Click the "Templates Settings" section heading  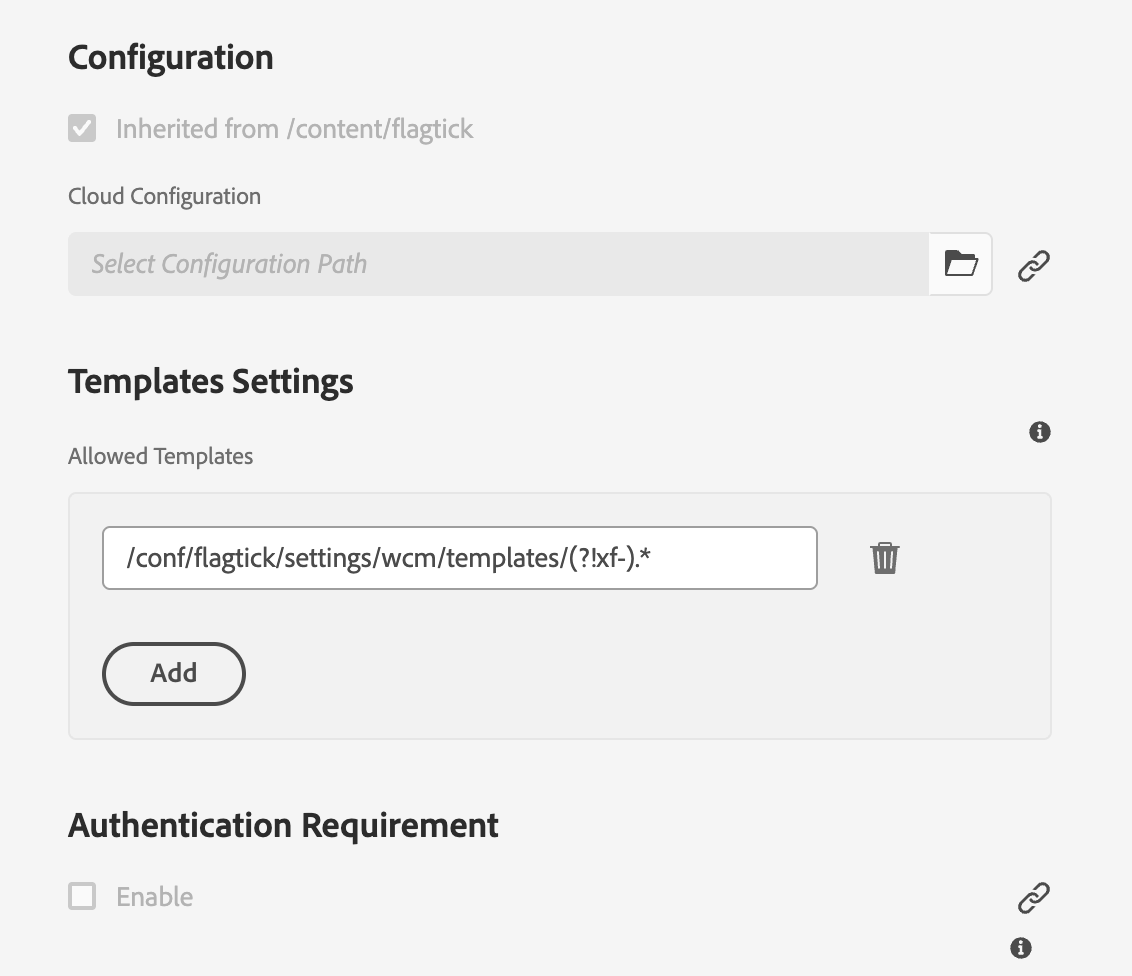click(211, 381)
